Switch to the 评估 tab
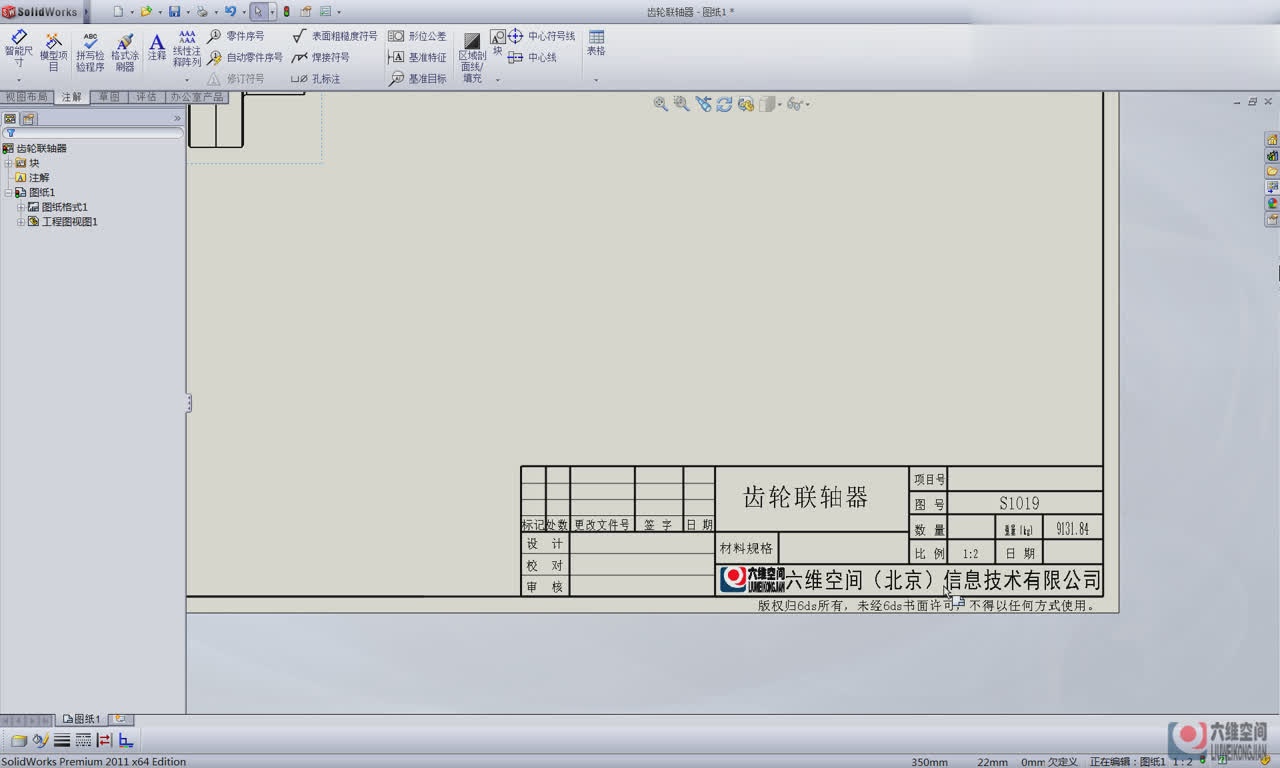 click(x=146, y=97)
